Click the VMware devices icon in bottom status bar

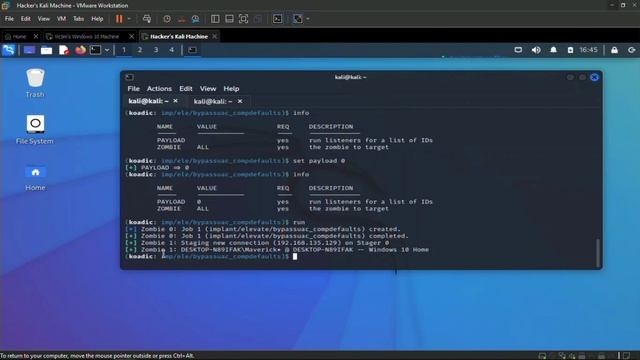pos(542,356)
